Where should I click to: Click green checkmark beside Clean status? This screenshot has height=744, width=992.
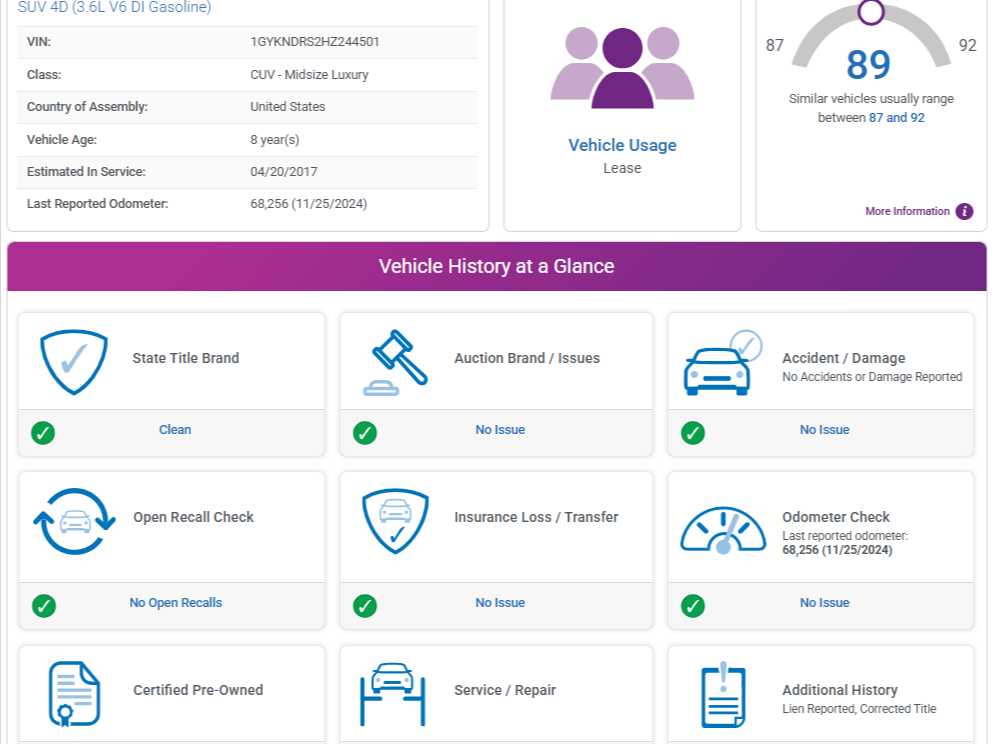(x=43, y=433)
